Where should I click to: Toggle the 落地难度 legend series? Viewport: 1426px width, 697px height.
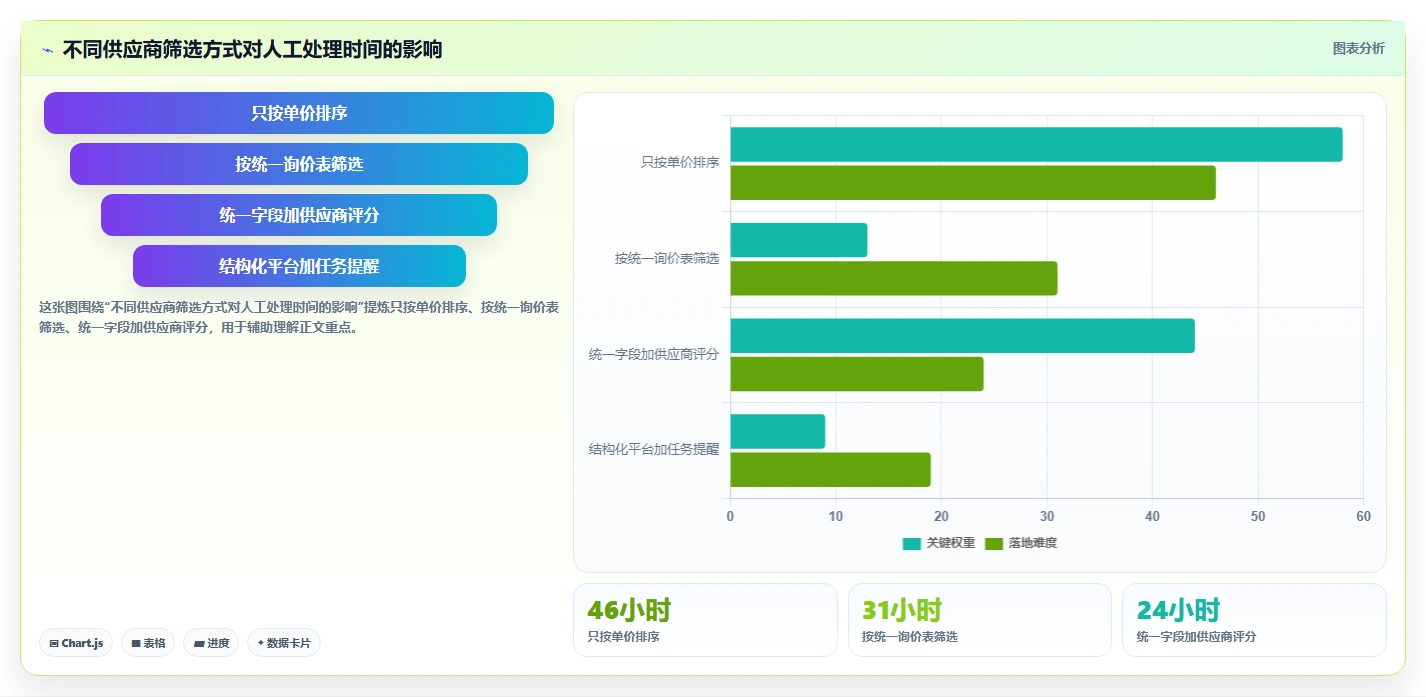tap(1021, 543)
